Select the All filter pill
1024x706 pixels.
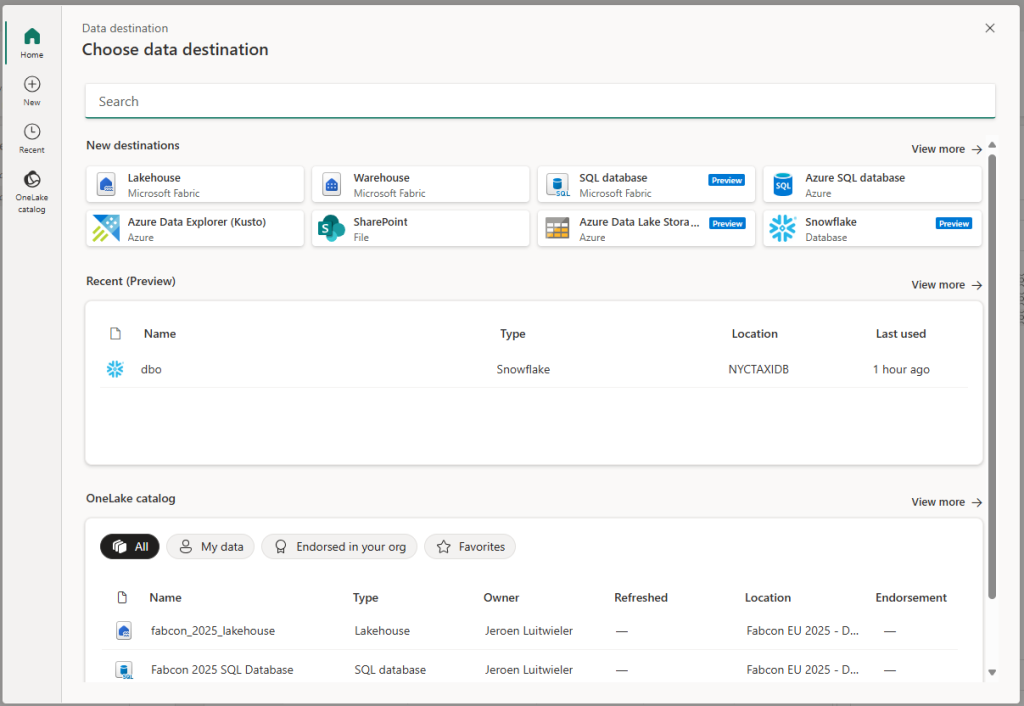point(130,547)
